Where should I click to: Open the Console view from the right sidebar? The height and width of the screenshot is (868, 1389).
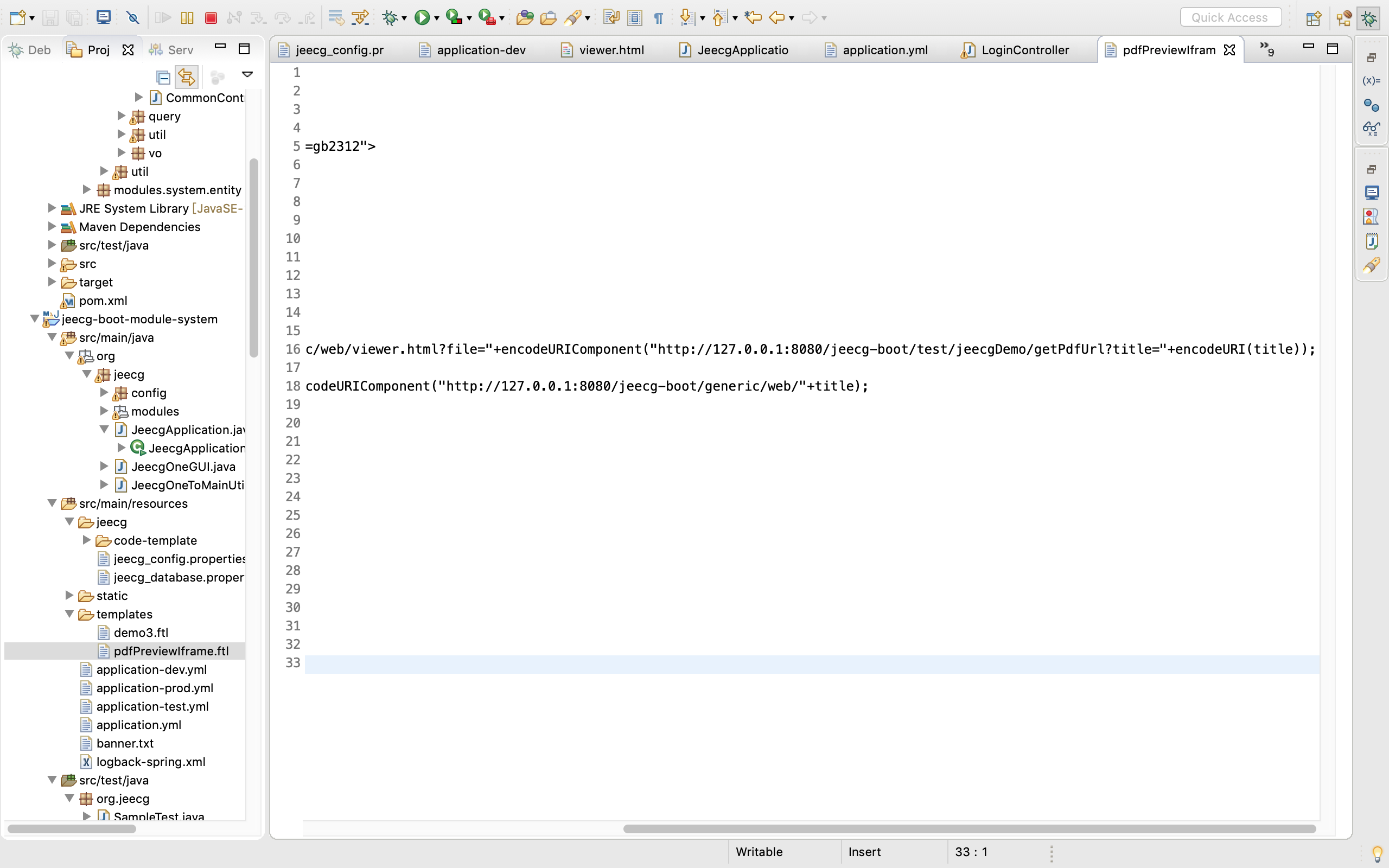(1372, 192)
